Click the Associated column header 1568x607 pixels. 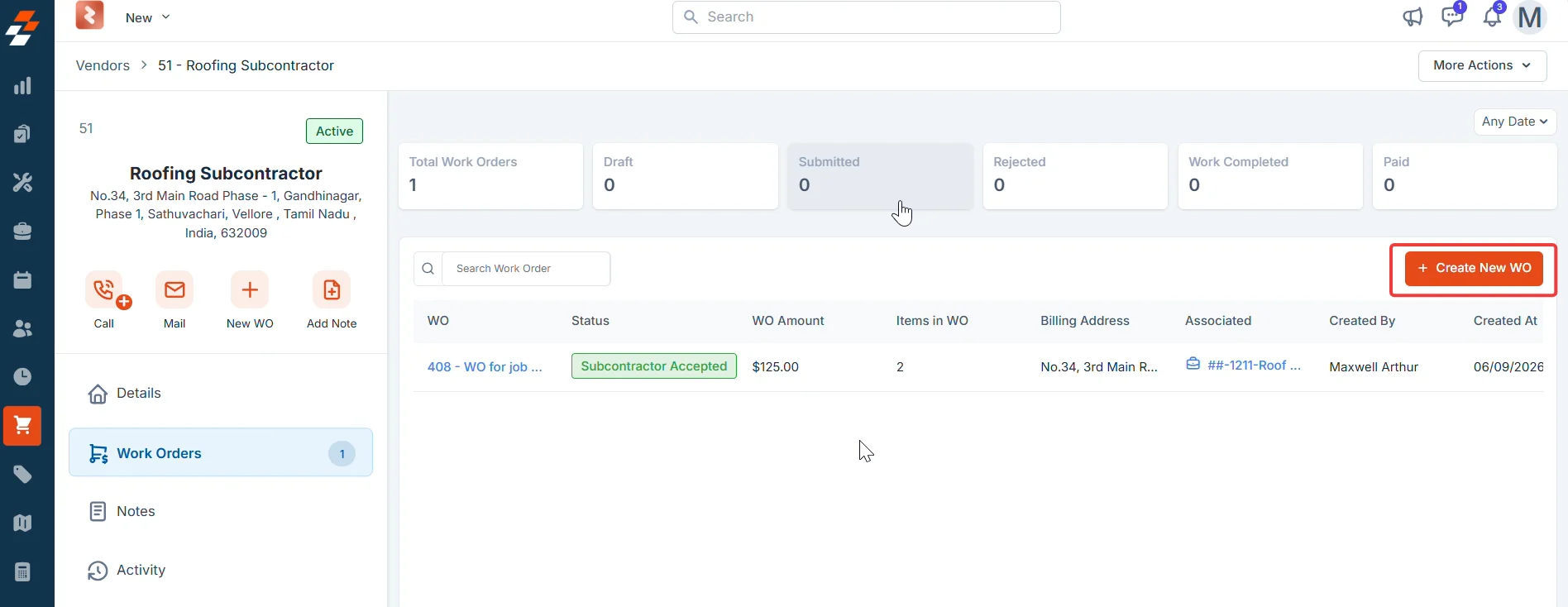point(1218,321)
